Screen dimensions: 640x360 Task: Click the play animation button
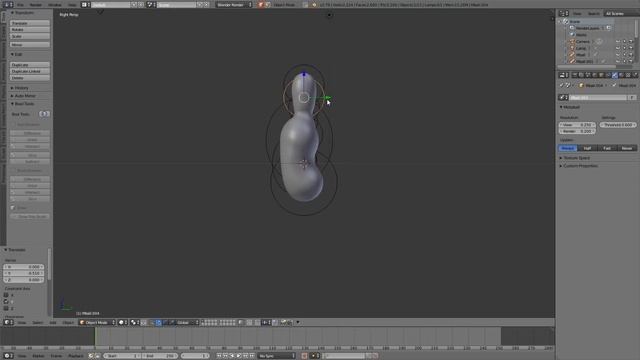[x=239, y=356]
